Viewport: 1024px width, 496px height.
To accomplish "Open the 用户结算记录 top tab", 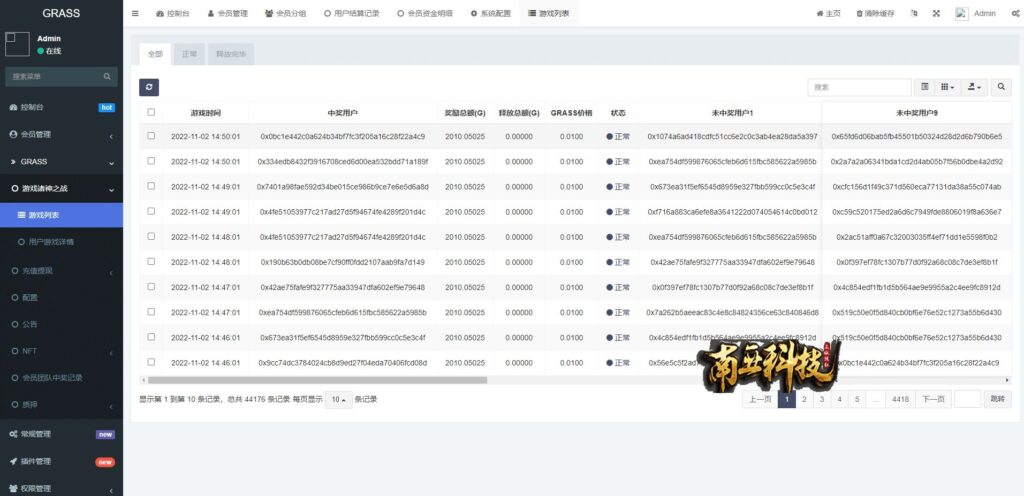I will [x=351, y=13].
